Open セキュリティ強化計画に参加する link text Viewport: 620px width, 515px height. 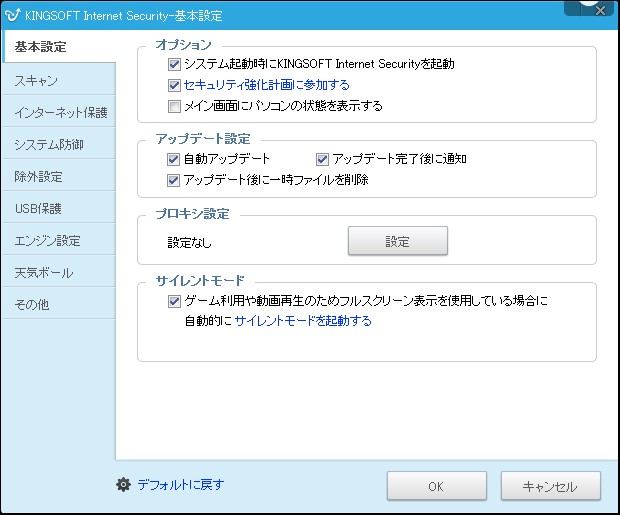click(x=267, y=85)
